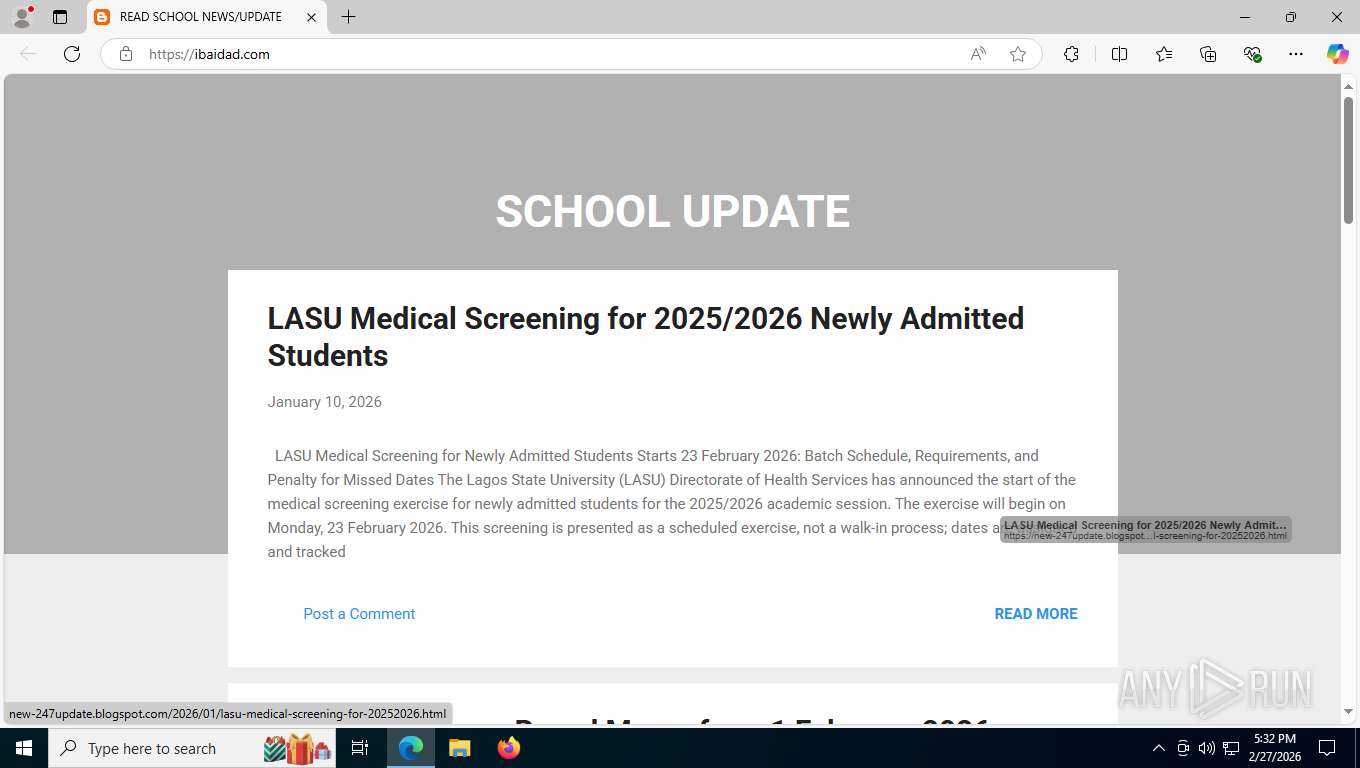Open Settings and more ellipsis menu
This screenshot has width=1360, height=768.
click(1296, 54)
